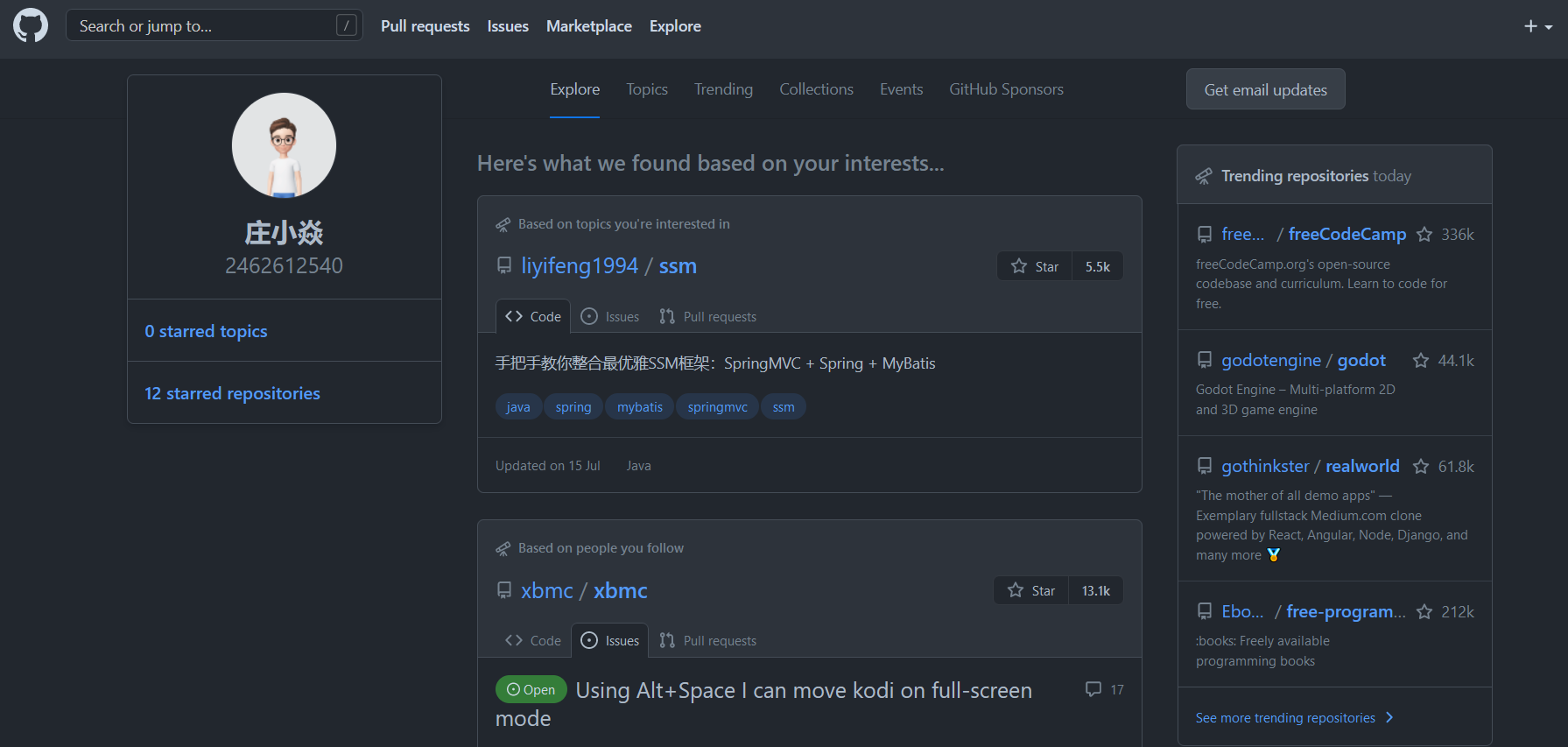Open the 12 starred repositories link
Viewport: 1568px width, 747px height.
232,393
